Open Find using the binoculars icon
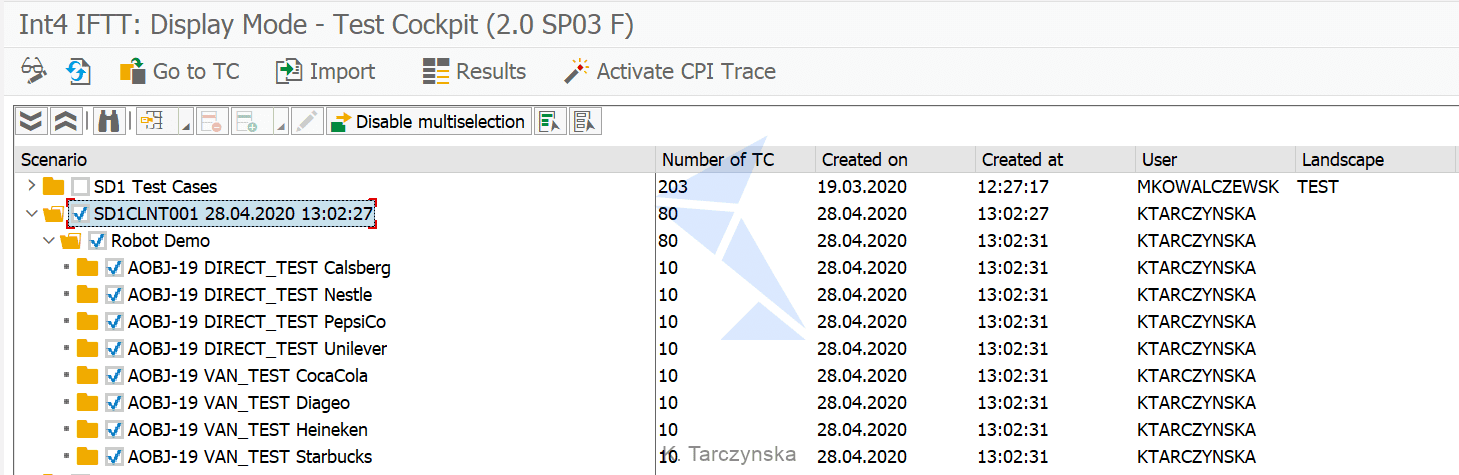The height and width of the screenshot is (475, 1459). (109, 122)
